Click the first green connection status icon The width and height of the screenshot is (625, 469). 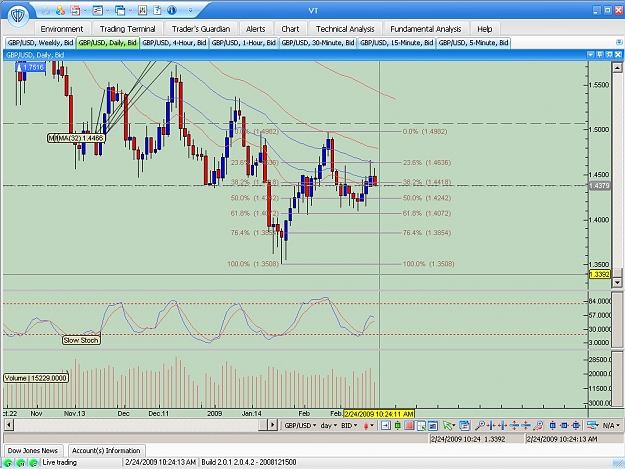point(8,463)
